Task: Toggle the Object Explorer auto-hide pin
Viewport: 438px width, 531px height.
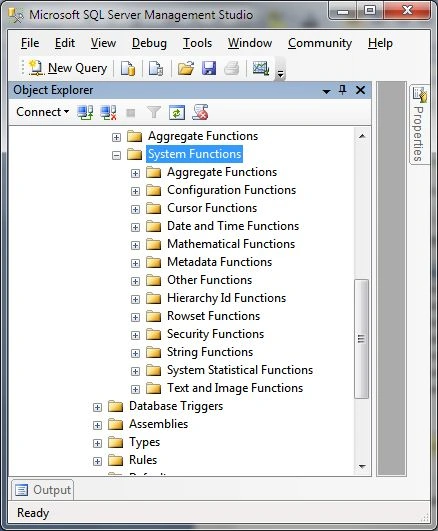Action: coord(342,90)
